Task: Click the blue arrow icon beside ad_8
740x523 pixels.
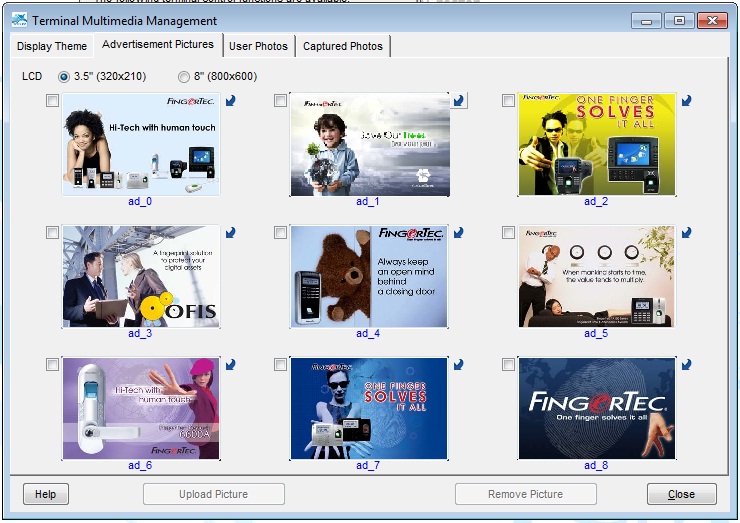Action: pos(686,365)
